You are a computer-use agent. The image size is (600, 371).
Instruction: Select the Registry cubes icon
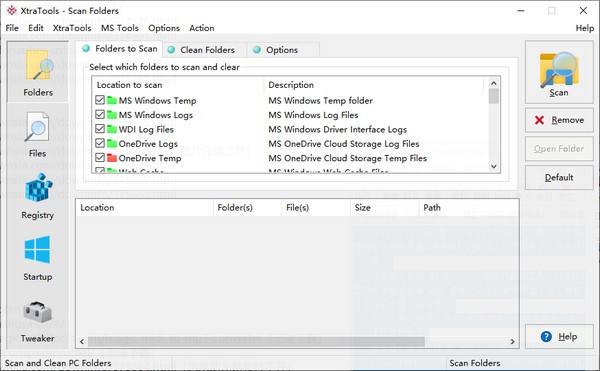pyautogui.click(x=38, y=187)
